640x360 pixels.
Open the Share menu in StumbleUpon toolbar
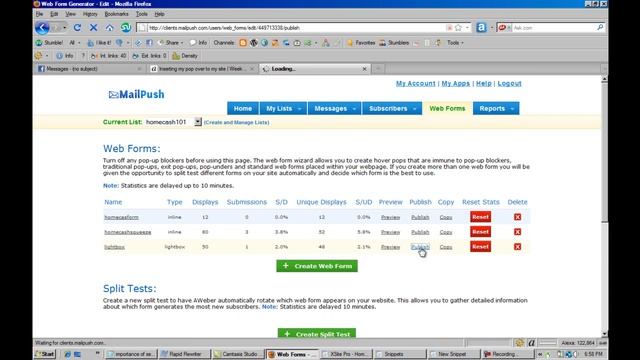click(x=170, y=42)
